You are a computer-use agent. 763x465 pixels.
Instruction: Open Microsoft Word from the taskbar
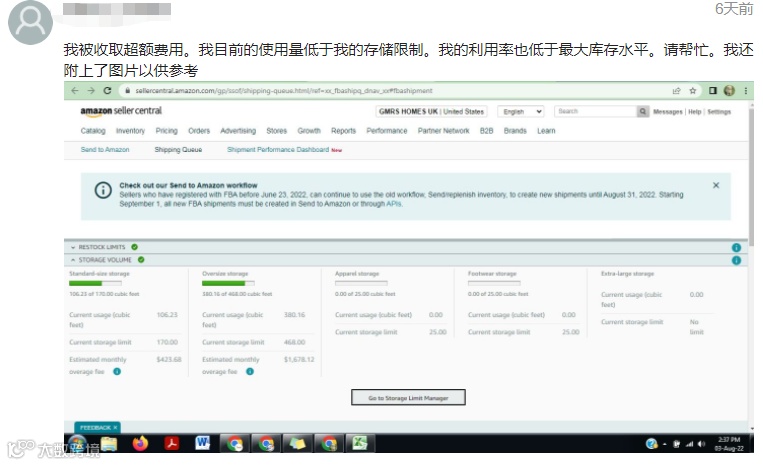202,443
